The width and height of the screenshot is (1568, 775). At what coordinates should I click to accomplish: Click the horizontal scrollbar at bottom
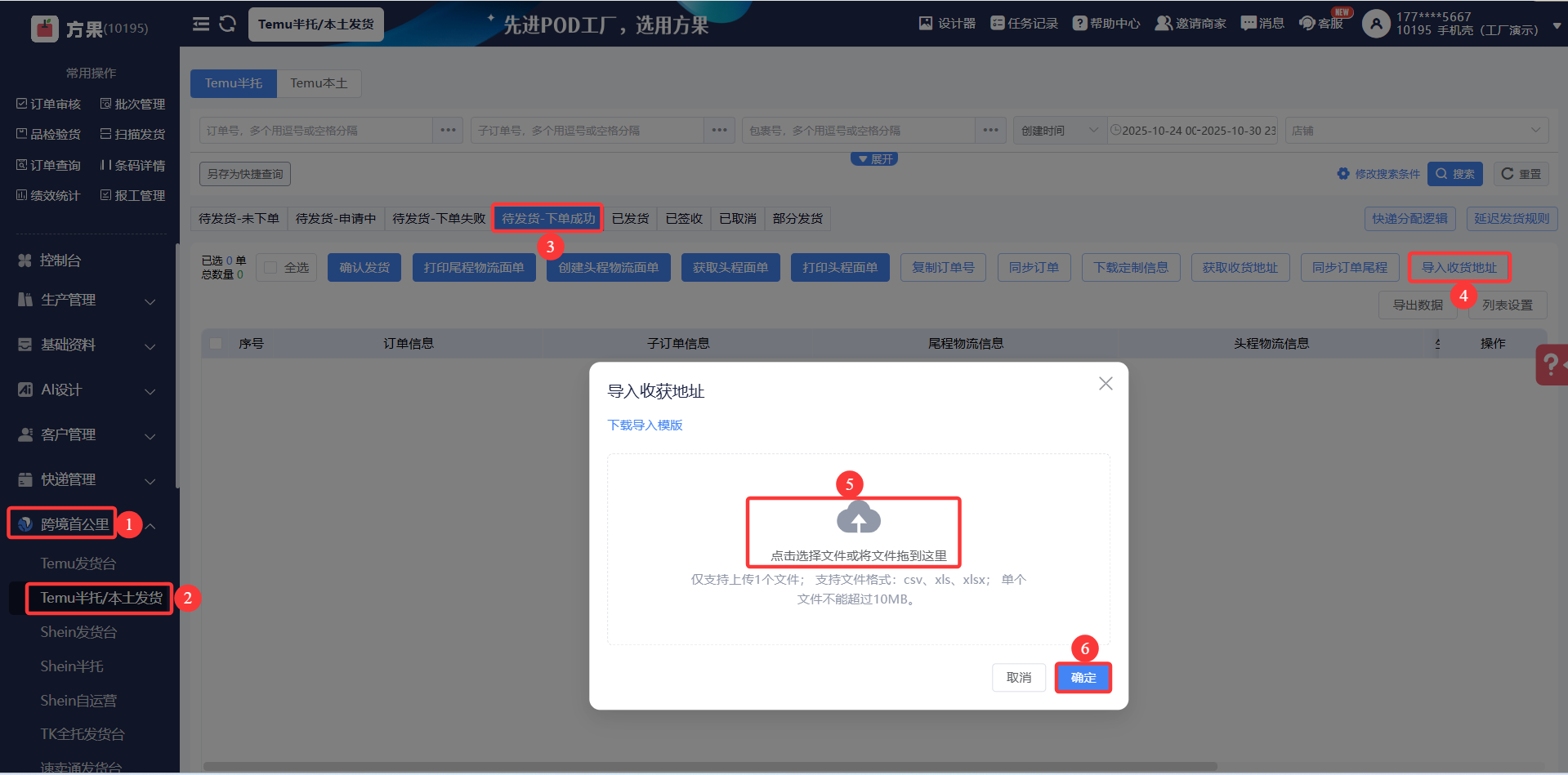pyautogui.click(x=710, y=766)
